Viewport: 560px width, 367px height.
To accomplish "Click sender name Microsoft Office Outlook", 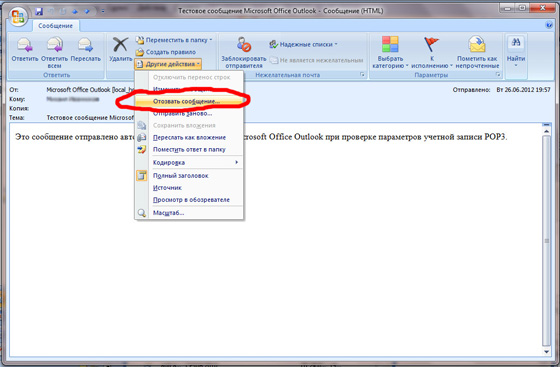I will coord(78,90).
